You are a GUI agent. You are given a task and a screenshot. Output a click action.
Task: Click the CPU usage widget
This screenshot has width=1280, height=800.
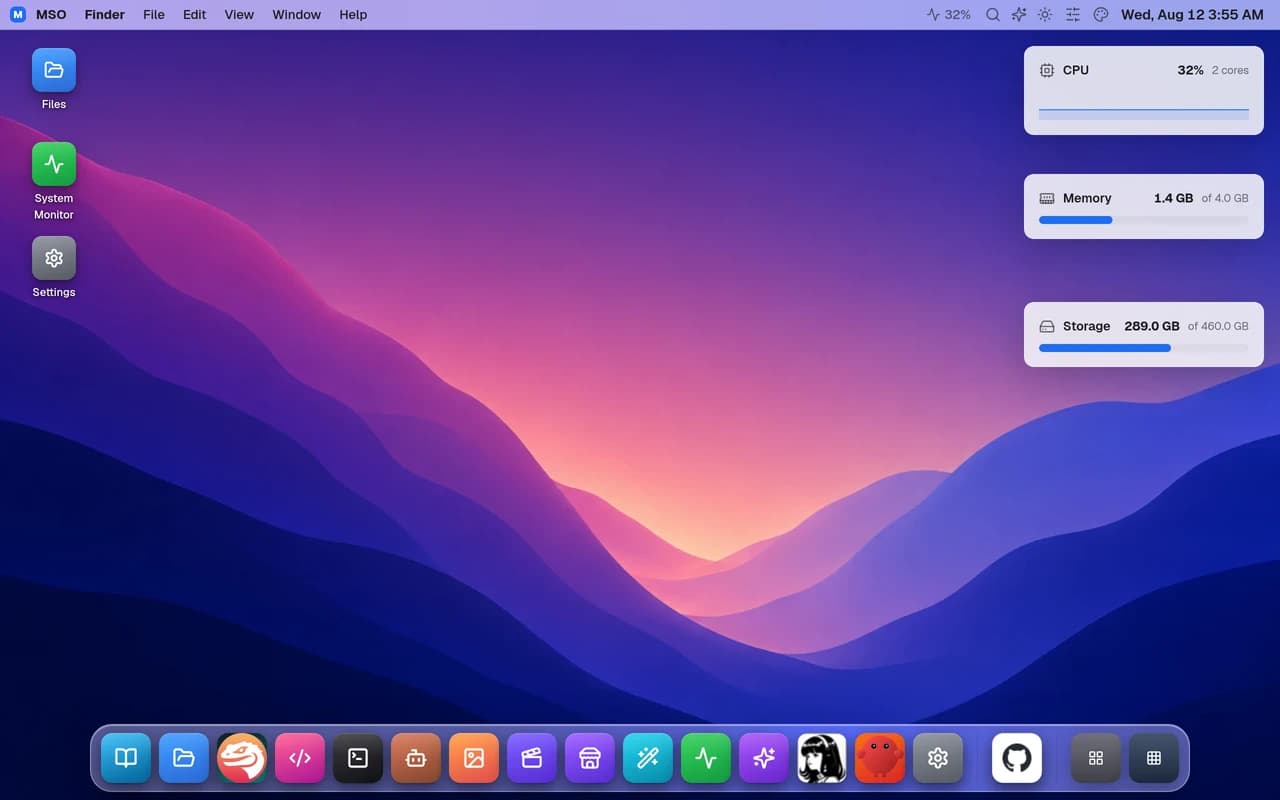point(1144,90)
